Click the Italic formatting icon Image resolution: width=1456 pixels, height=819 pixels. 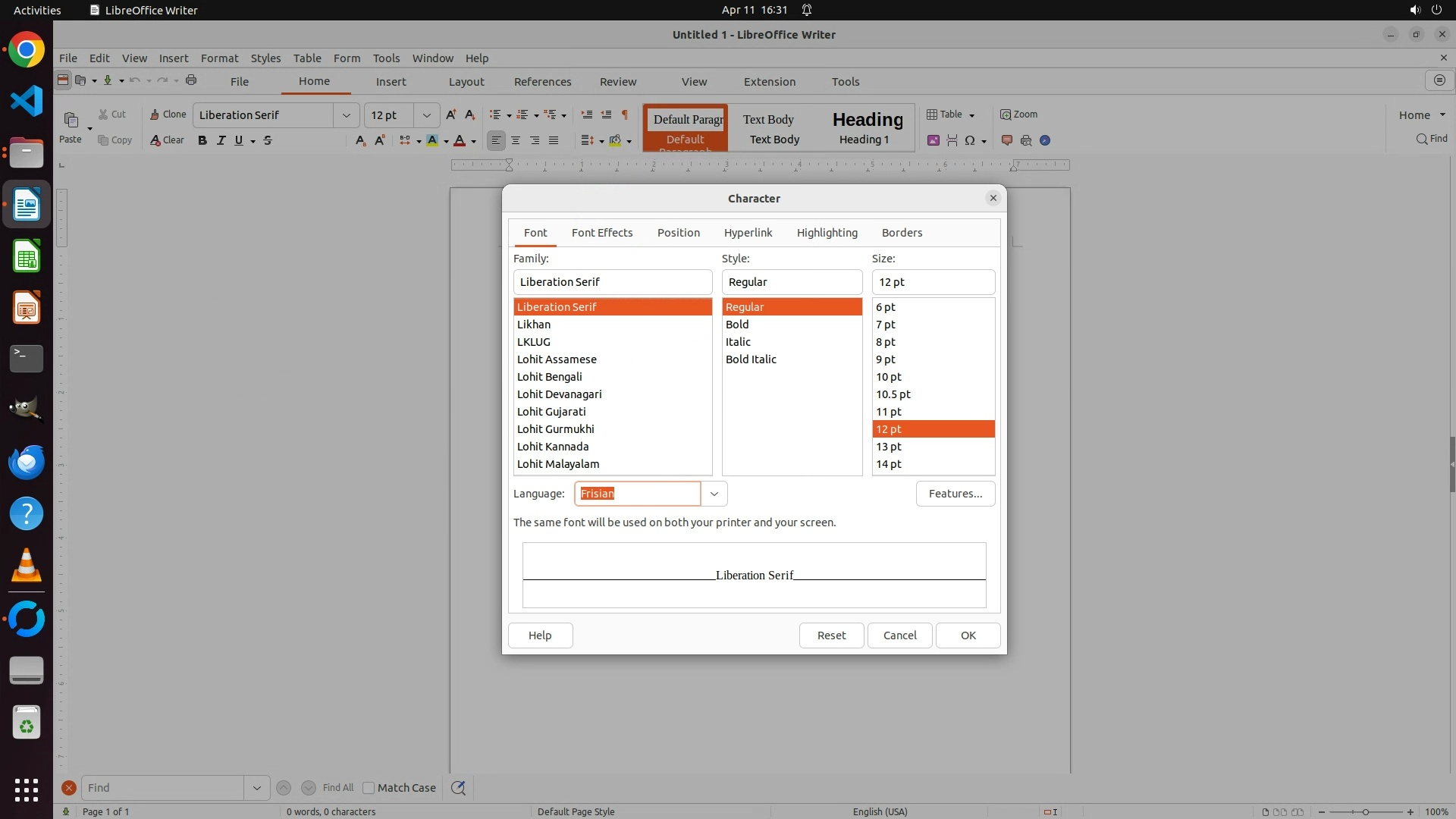coord(221,140)
